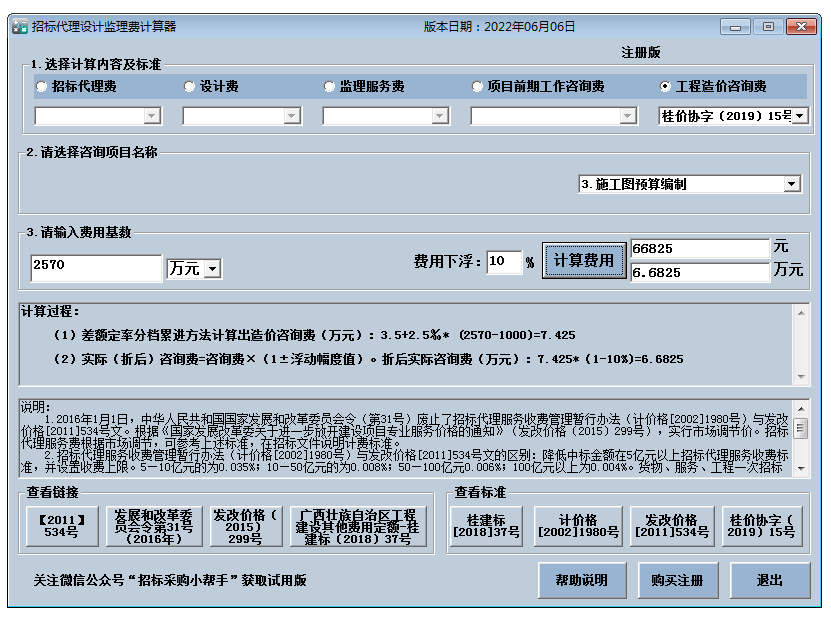Screen dimensions: 831x617
Task: Click the 退出 button
Action: [770, 581]
